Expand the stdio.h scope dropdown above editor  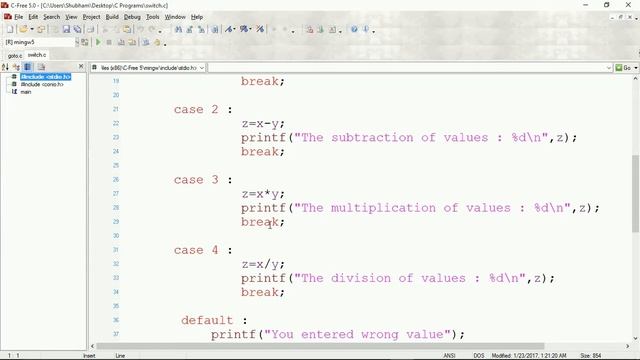point(201,68)
